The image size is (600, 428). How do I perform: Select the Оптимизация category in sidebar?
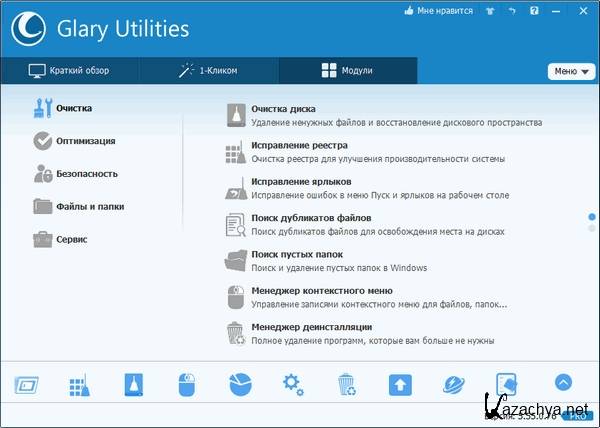tap(85, 141)
